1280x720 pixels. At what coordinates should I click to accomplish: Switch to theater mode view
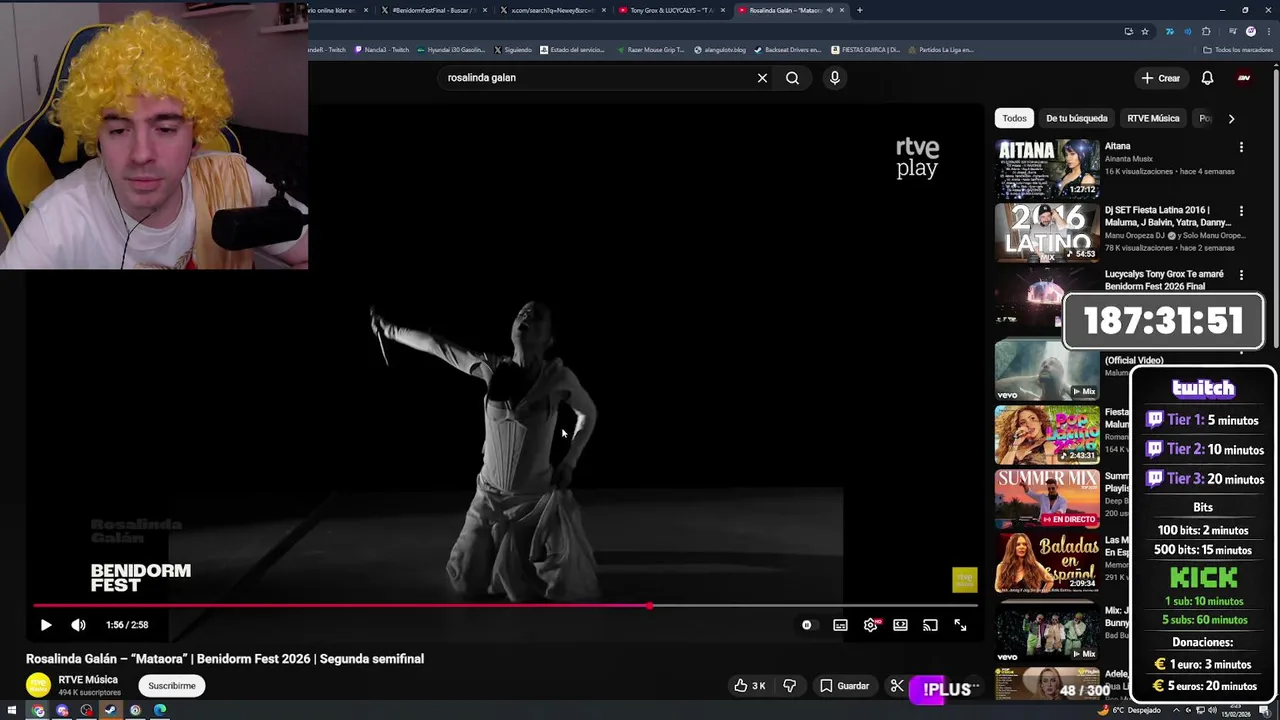coord(900,625)
